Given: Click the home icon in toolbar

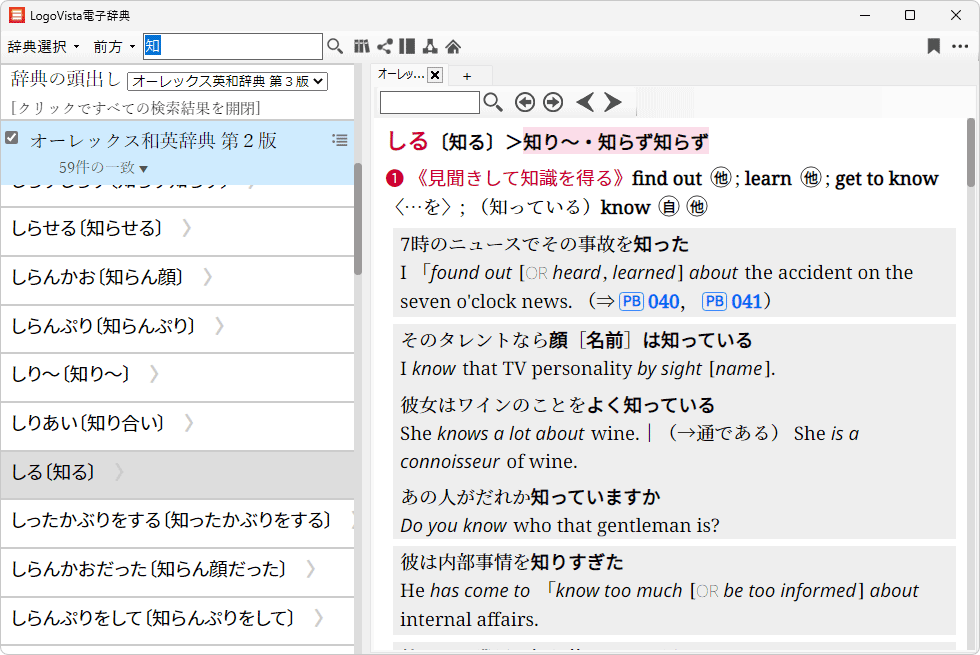Looking at the screenshot, I should tap(453, 46).
